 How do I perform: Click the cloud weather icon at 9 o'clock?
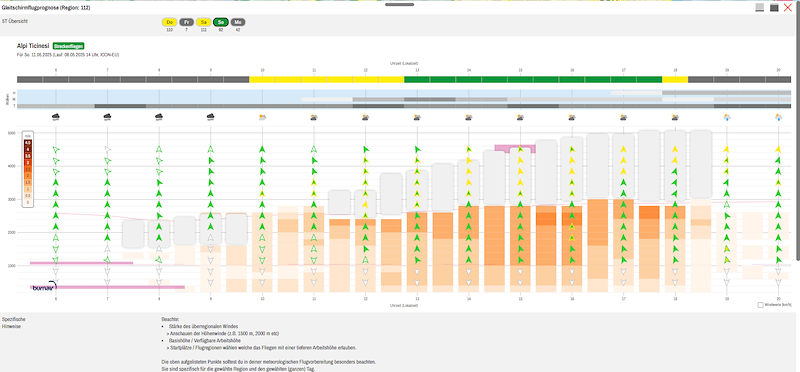click(x=211, y=117)
